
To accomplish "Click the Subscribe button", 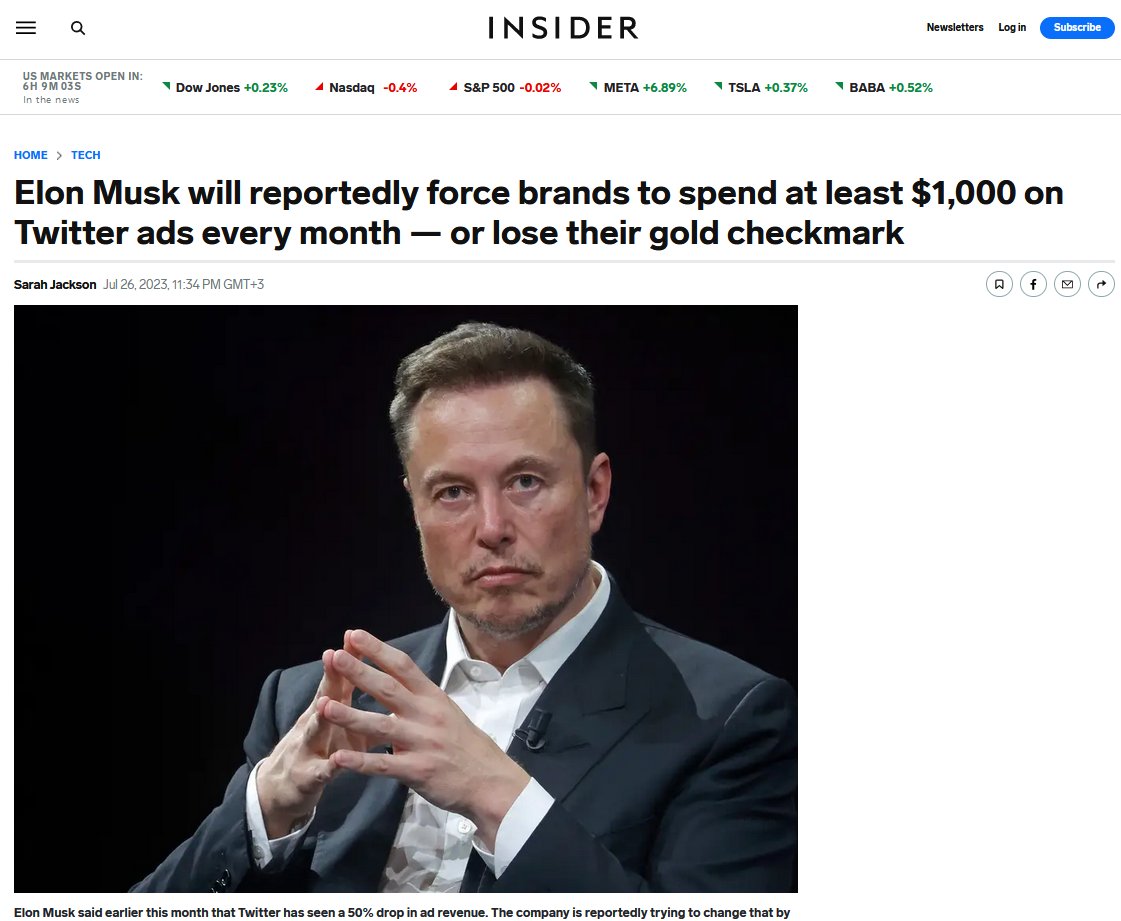I will pyautogui.click(x=1077, y=27).
